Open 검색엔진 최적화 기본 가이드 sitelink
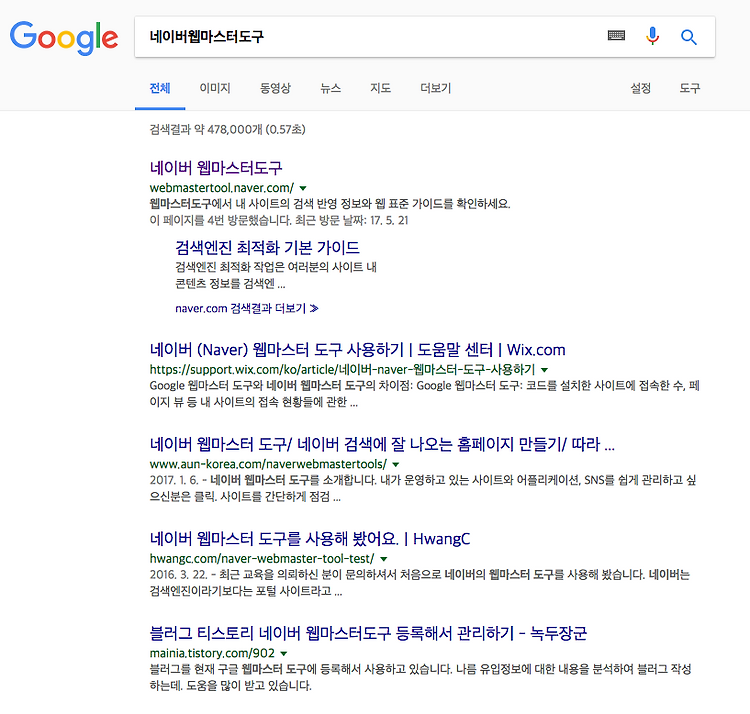The height and width of the screenshot is (714, 750). point(267,248)
